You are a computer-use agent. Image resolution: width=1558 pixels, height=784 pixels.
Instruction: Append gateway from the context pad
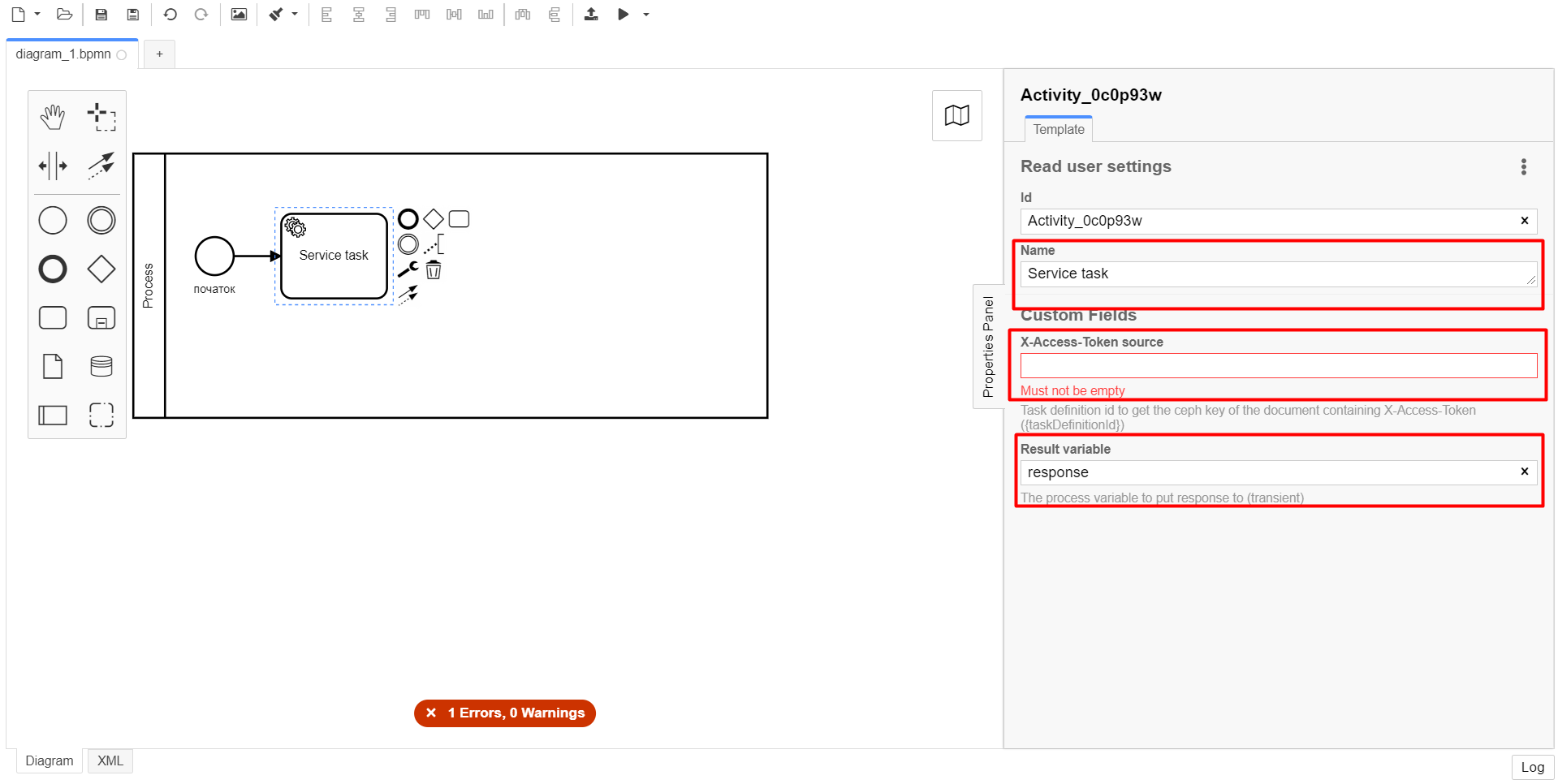tap(434, 219)
